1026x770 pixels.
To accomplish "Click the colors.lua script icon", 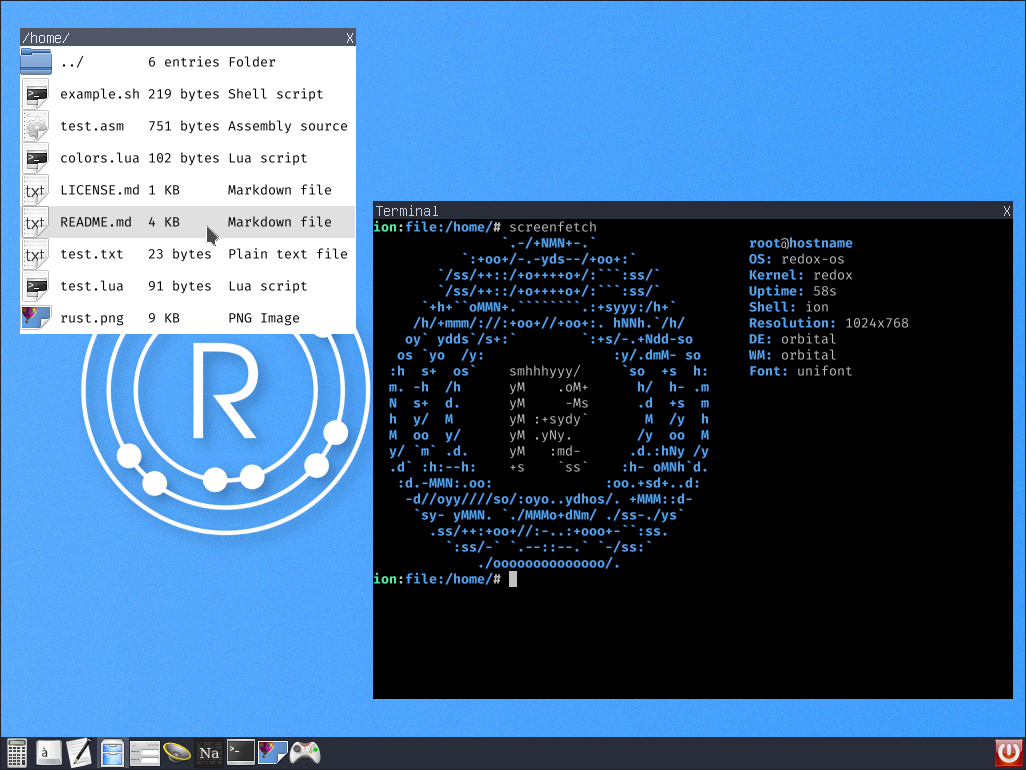I will 36,158.
